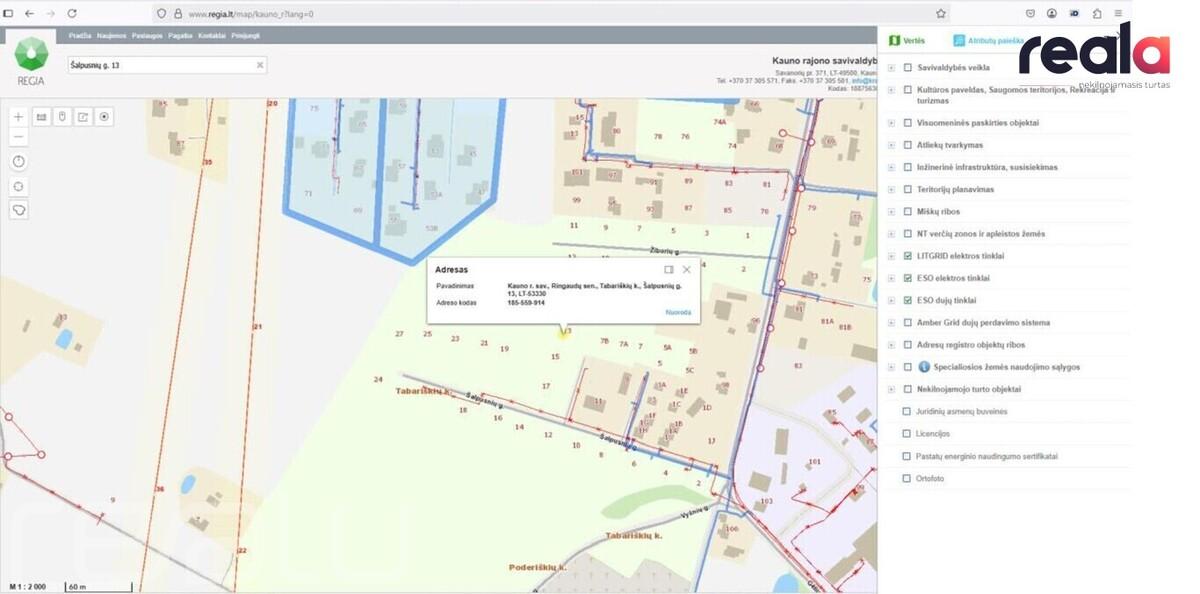Open the Firefox account icon
This screenshot has width=1200, height=594.
tap(1052, 14)
